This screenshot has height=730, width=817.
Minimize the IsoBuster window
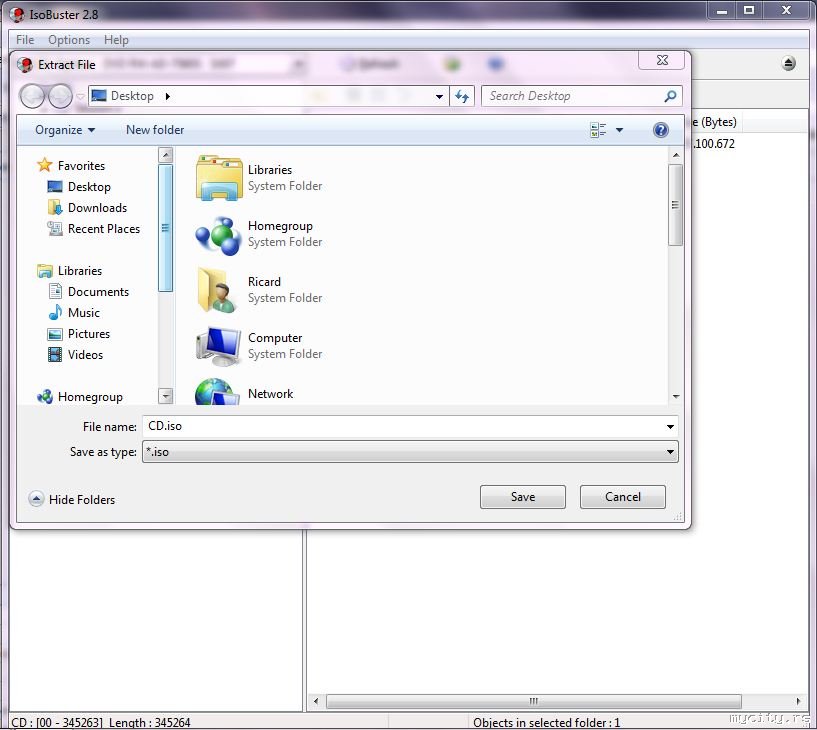click(722, 10)
